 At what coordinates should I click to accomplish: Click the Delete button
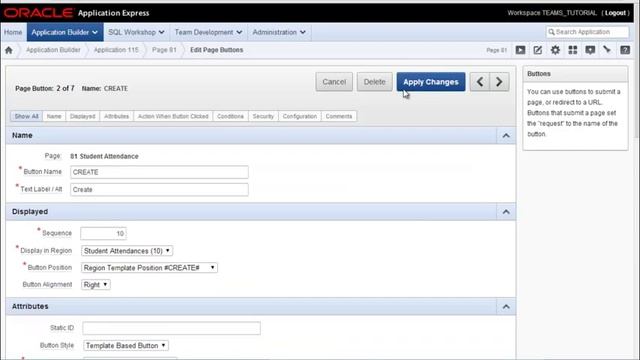pyautogui.click(x=374, y=82)
